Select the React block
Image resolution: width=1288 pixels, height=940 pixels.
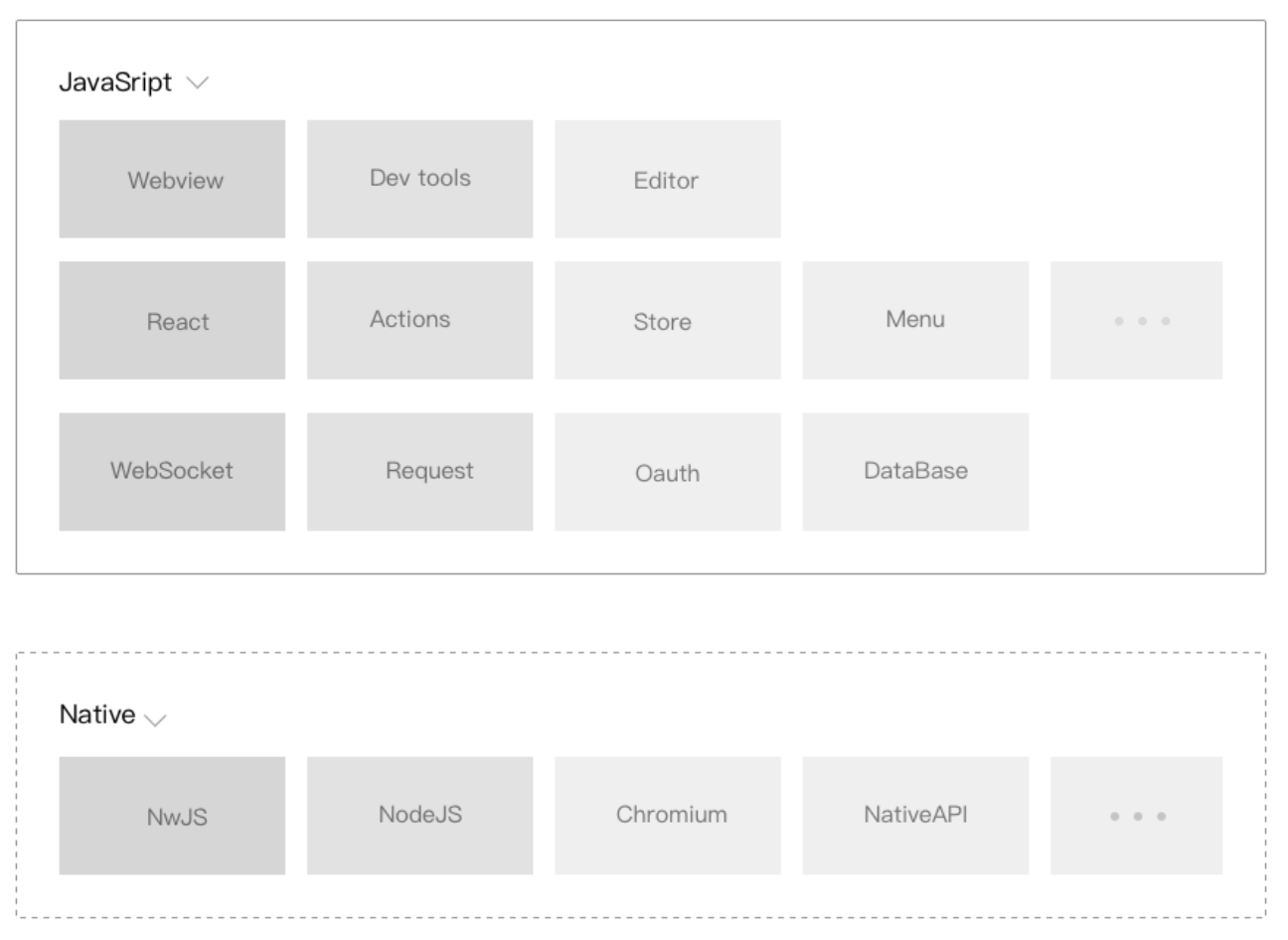172,320
